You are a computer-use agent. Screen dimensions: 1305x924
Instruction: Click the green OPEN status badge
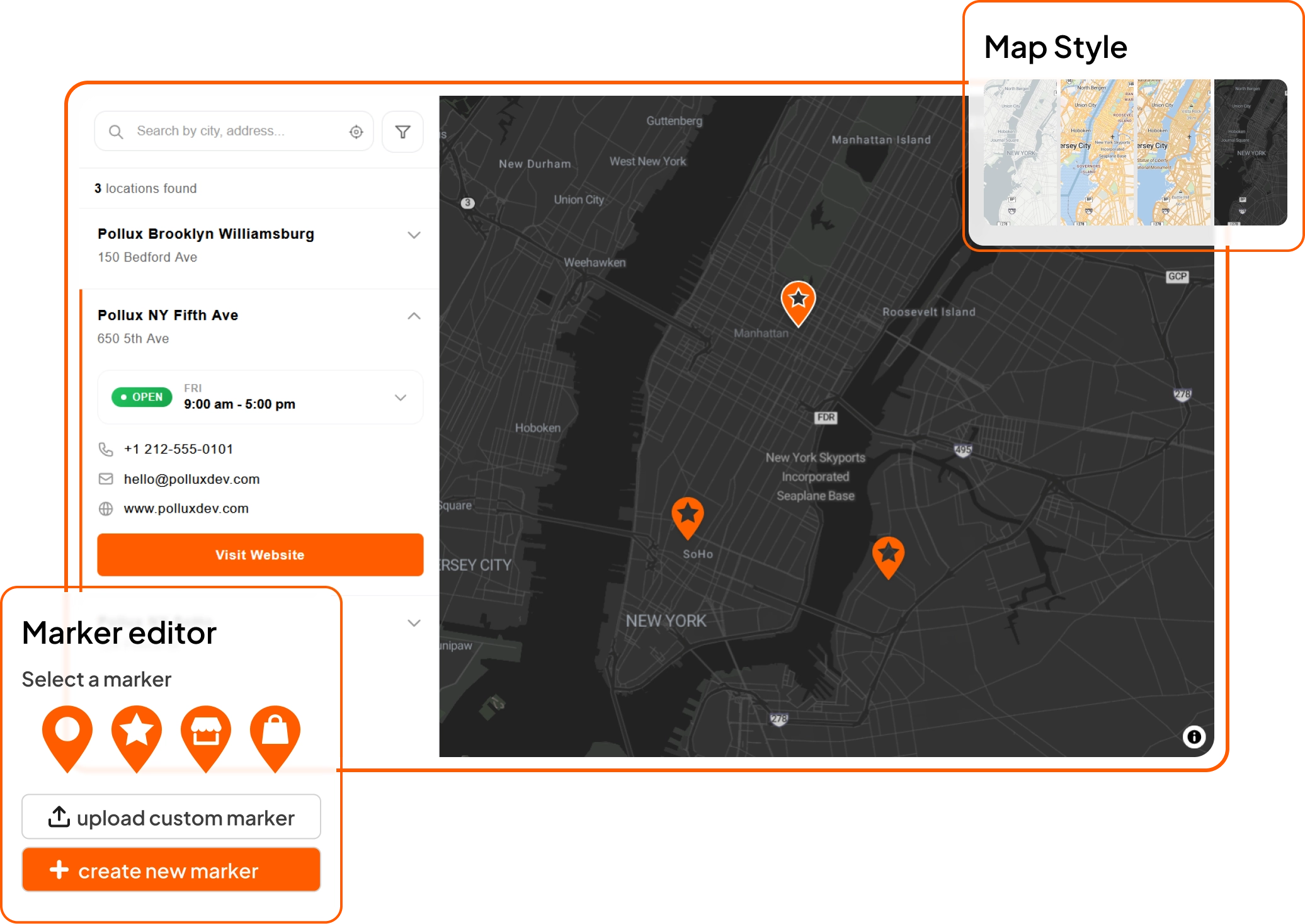click(142, 397)
